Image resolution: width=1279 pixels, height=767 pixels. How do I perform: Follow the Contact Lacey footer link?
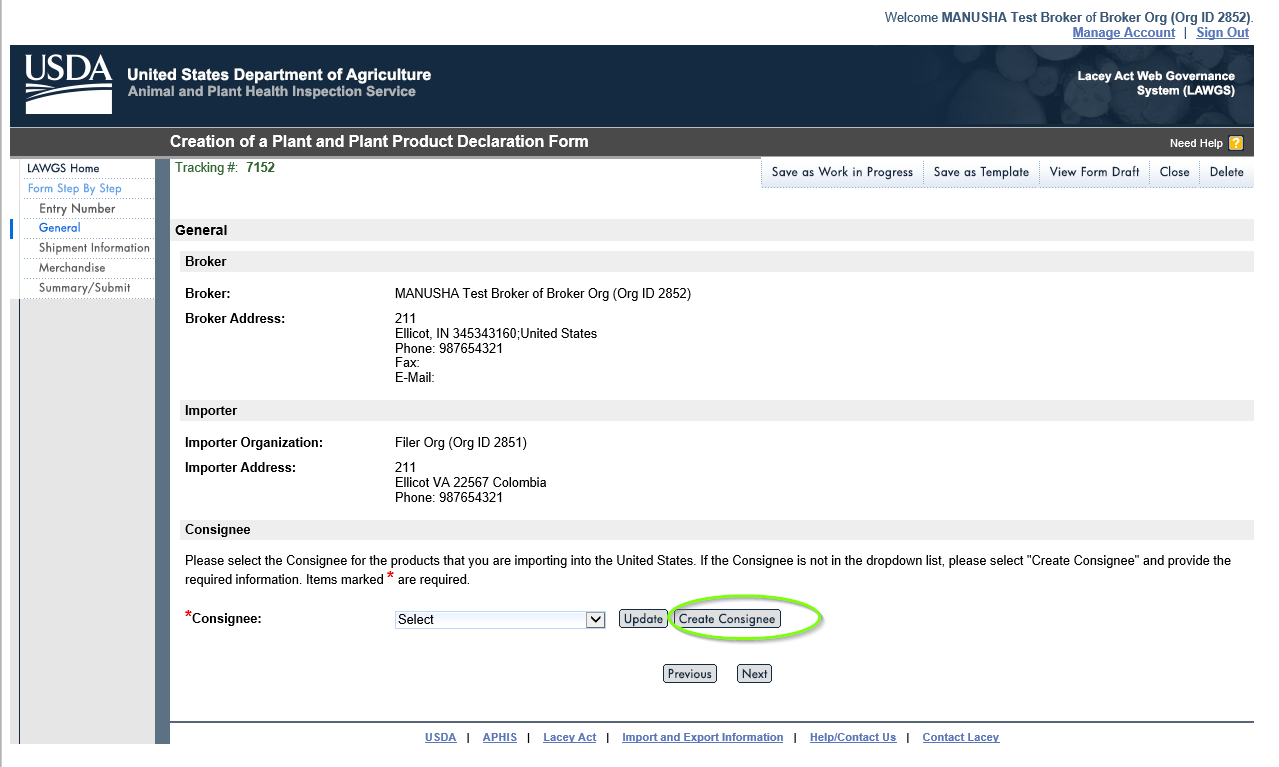point(960,738)
